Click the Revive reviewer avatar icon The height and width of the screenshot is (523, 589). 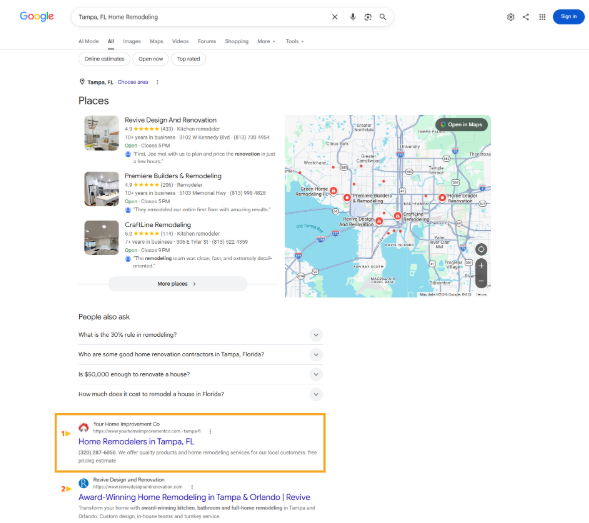pos(128,154)
